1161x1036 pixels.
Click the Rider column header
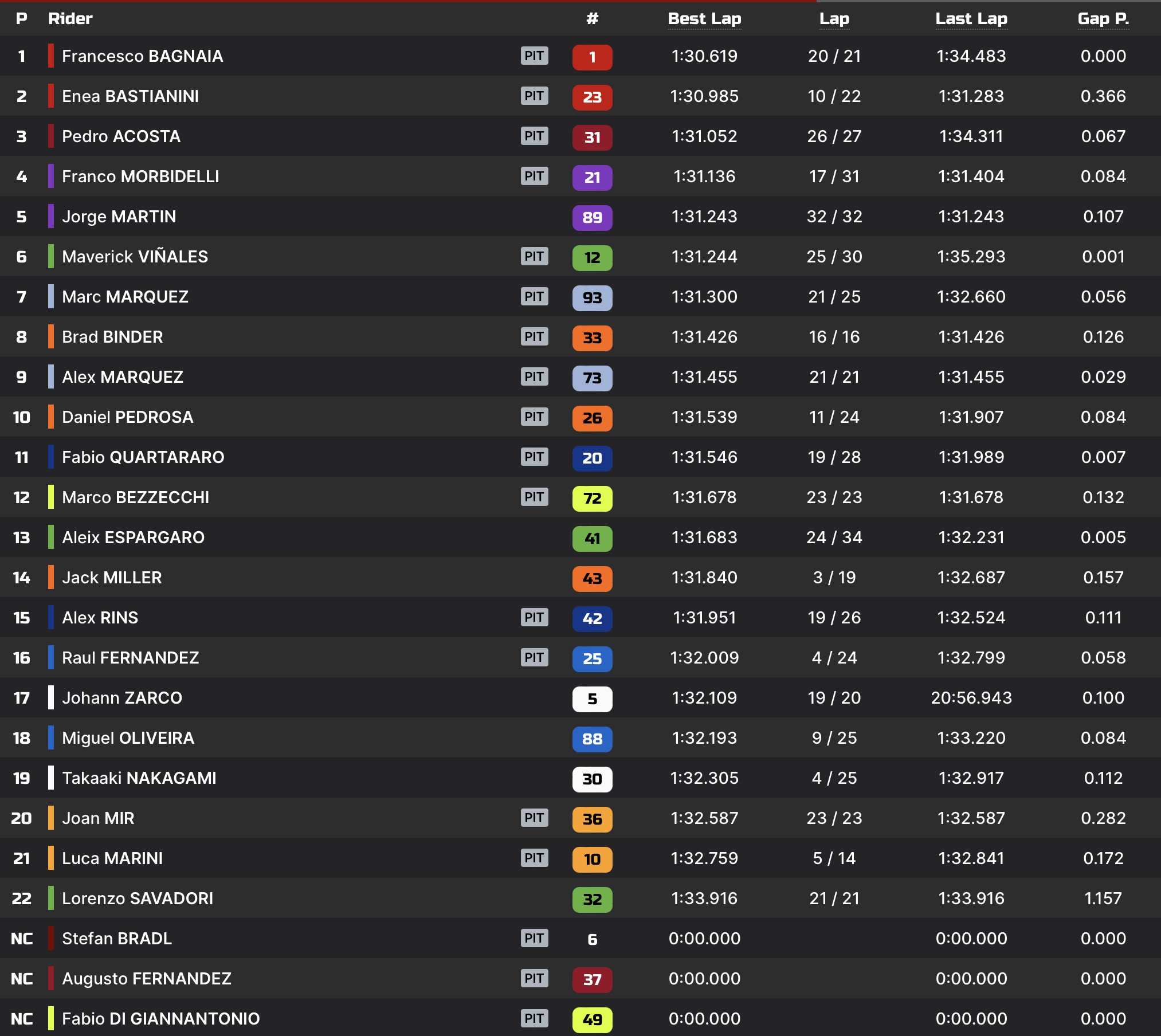coord(70,18)
